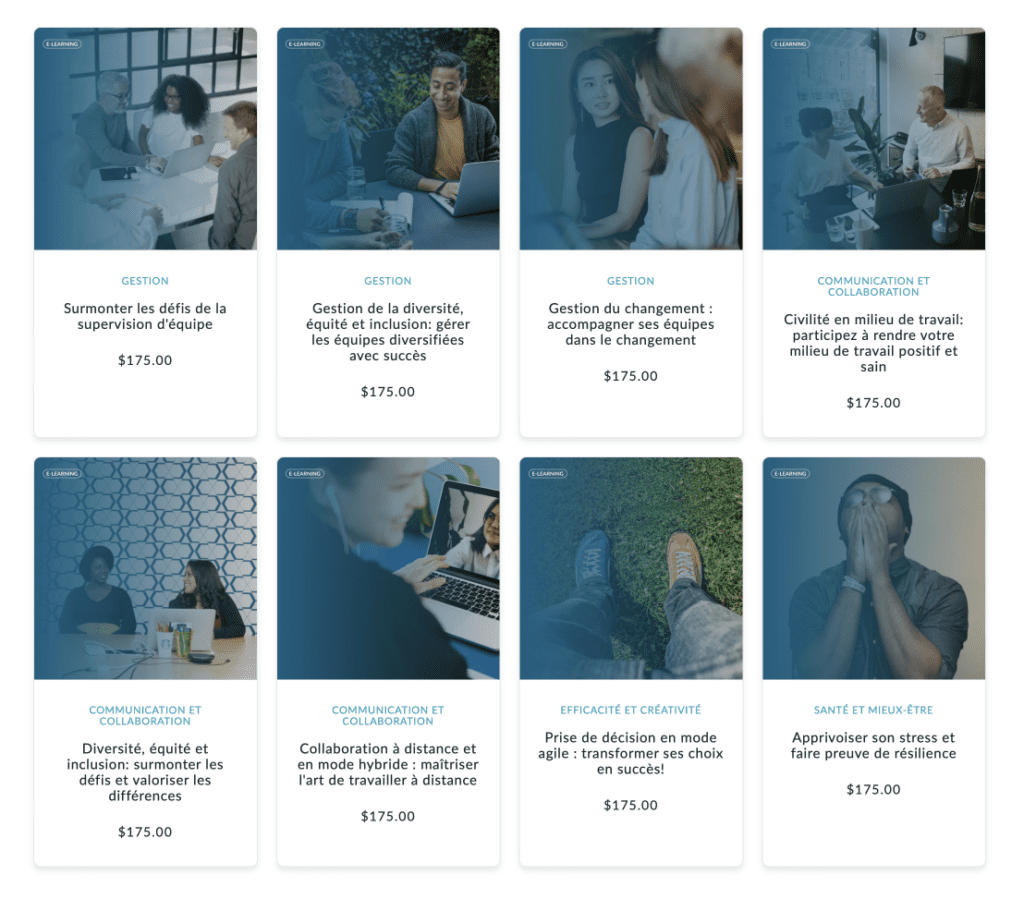Select COMMUNICATION ET COLLABORATION above 'Diversité, équité' course
This screenshot has height=899, width=1024.
145,715
